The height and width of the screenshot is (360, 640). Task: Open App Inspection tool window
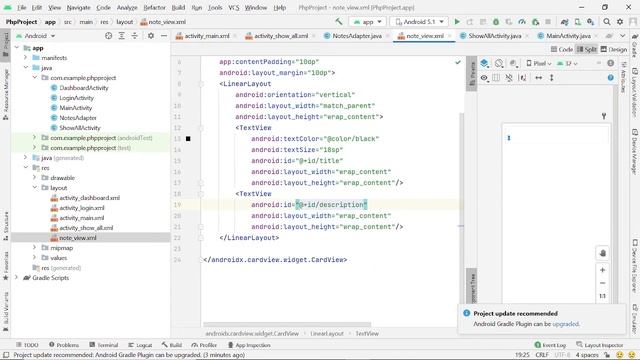pos(248,345)
